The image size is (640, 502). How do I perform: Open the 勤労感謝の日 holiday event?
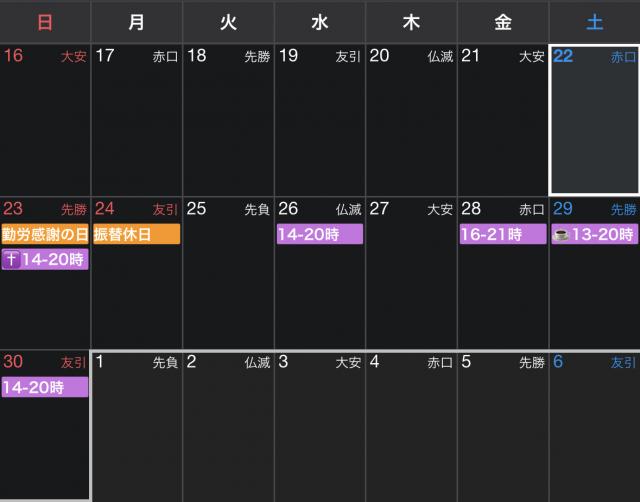click(45, 234)
